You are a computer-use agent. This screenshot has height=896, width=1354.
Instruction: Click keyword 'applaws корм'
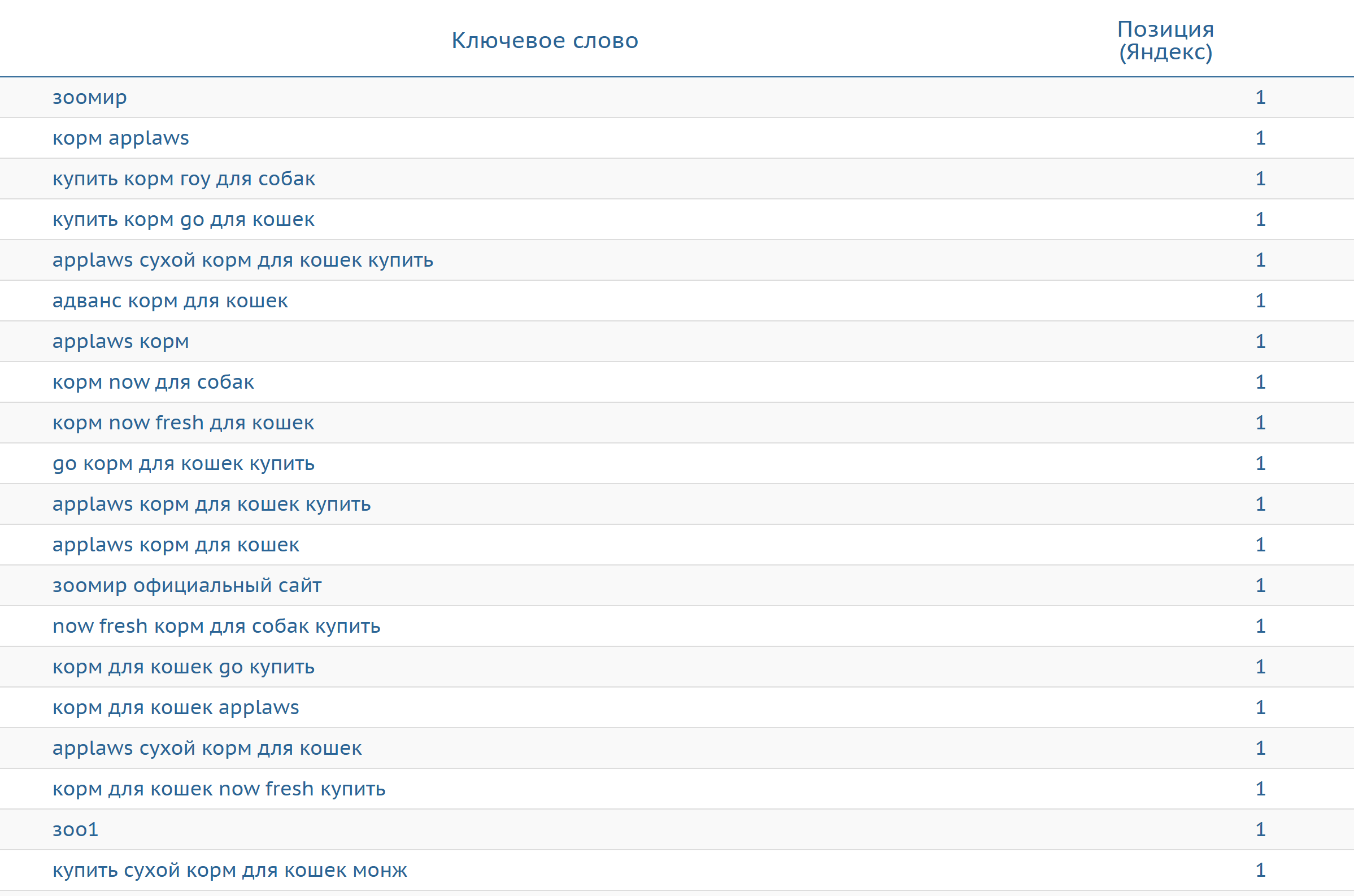[x=120, y=341]
